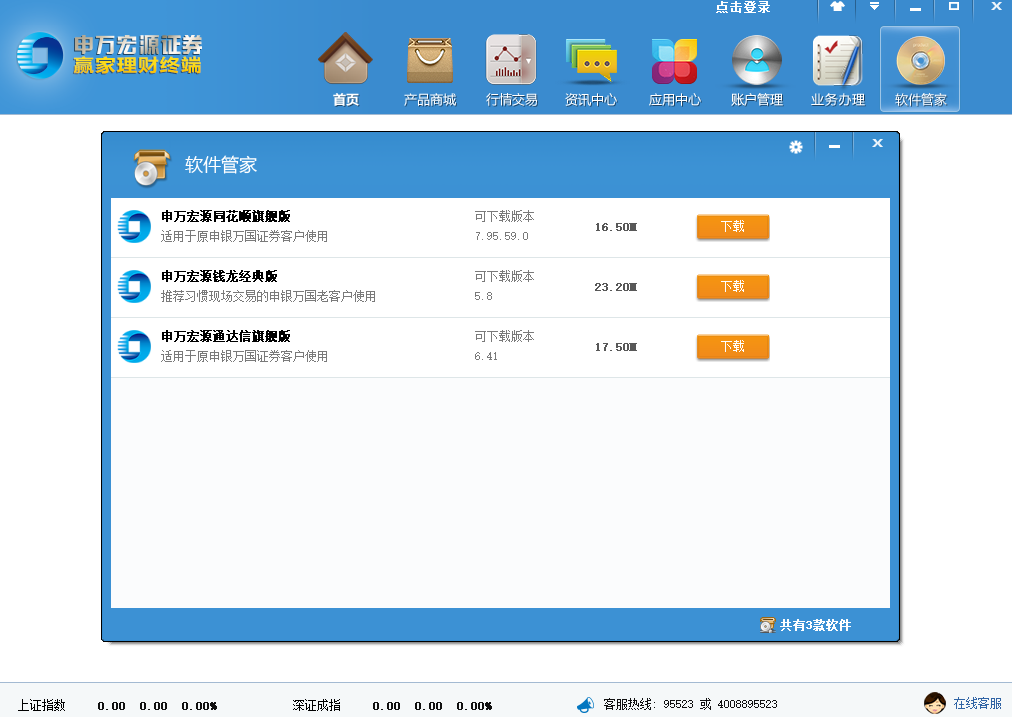
Task: Click the 在线客服 avatar icon
Action: coord(935,703)
